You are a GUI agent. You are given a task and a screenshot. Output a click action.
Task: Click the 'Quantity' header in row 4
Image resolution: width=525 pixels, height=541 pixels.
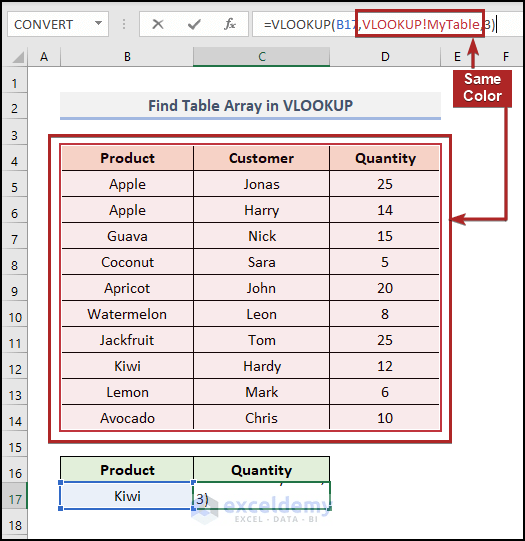(x=385, y=158)
